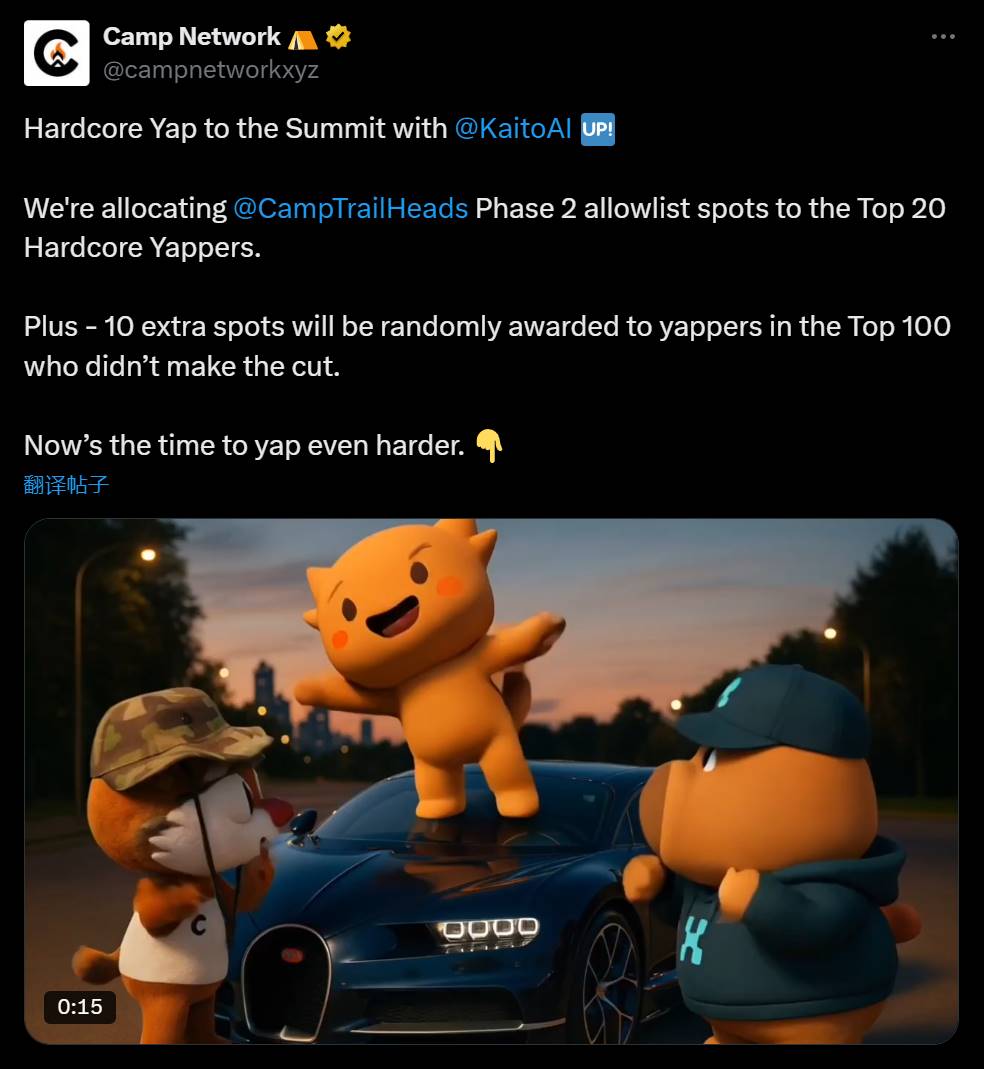
Task: Click the pointing-down hand emoji
Action: tap(489, 446)
